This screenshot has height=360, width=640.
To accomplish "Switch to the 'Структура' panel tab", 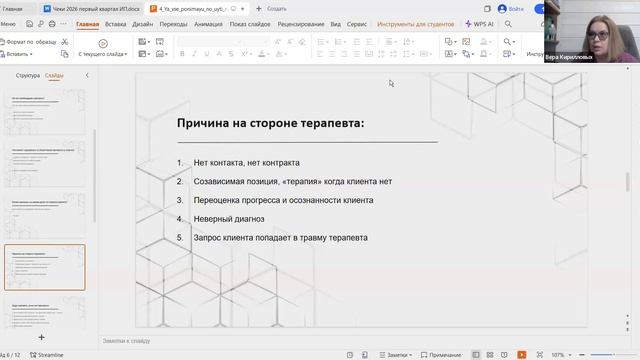I will 28,76.
